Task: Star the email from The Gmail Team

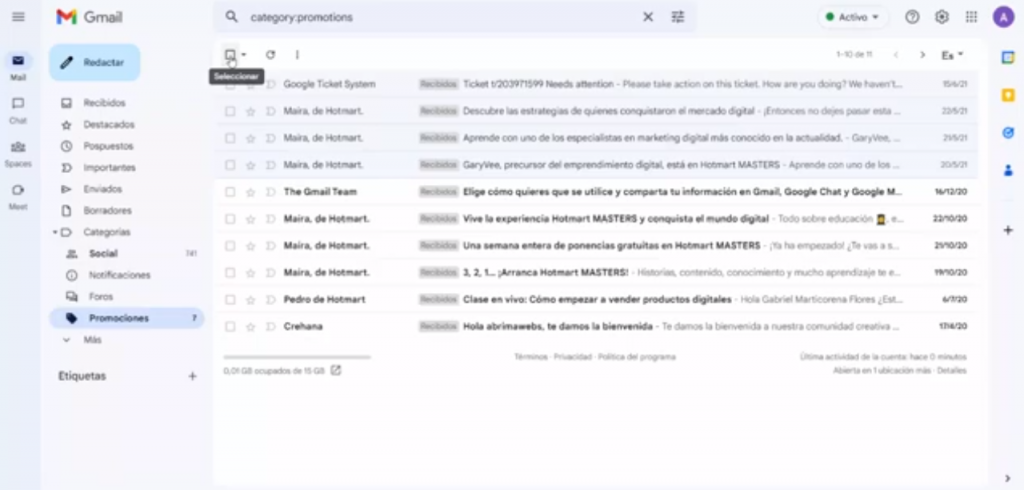Action: coord(250,192)
